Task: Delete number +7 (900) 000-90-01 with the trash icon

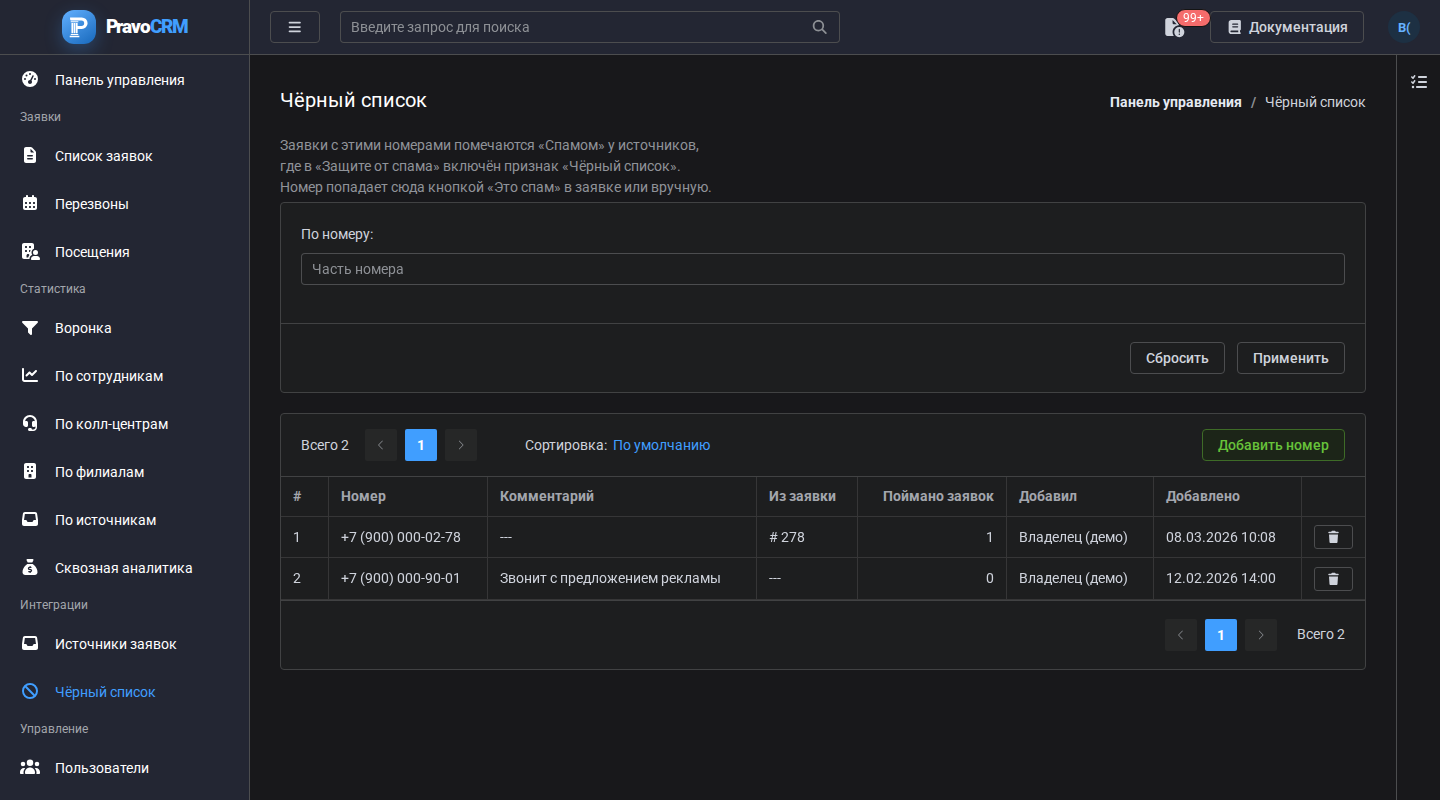Action: pos(1333,578)
